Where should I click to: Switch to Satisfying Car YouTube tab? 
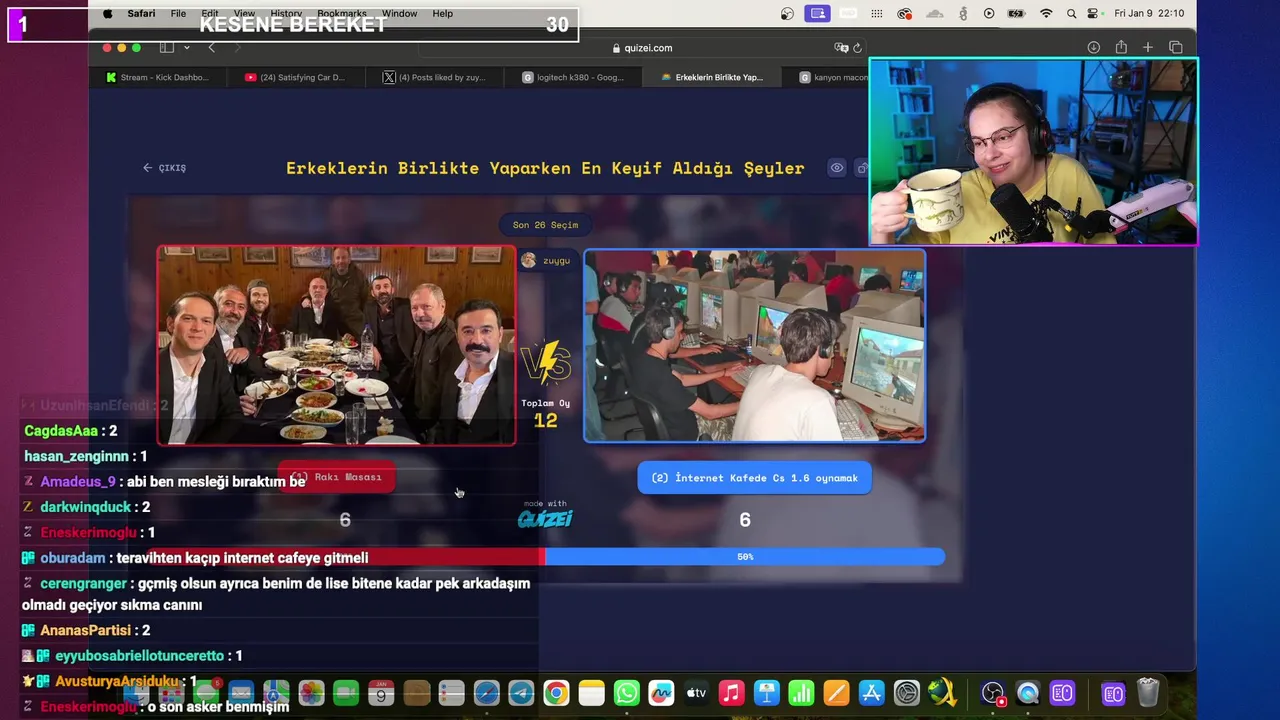[x=294, y=77]
